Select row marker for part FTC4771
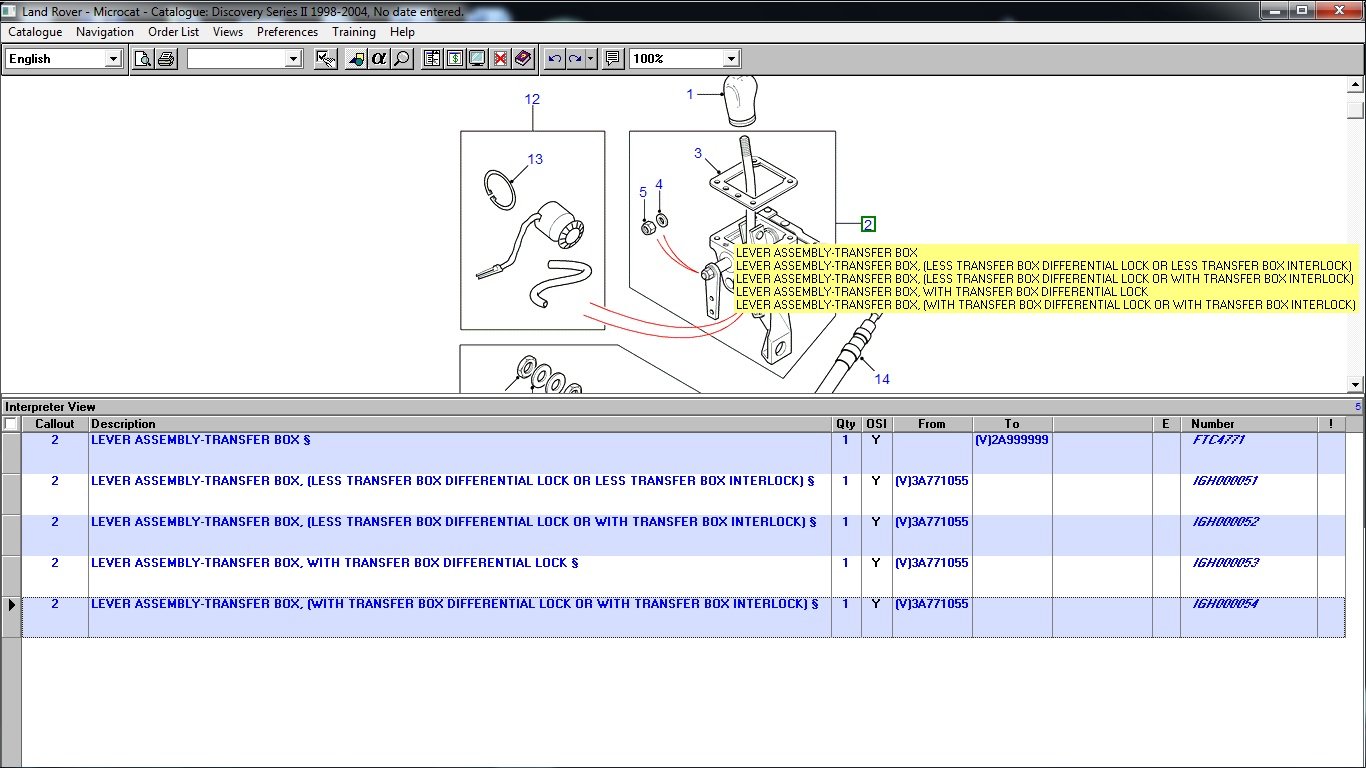This screenshot has width=1366, height=768. click(11, 453)
